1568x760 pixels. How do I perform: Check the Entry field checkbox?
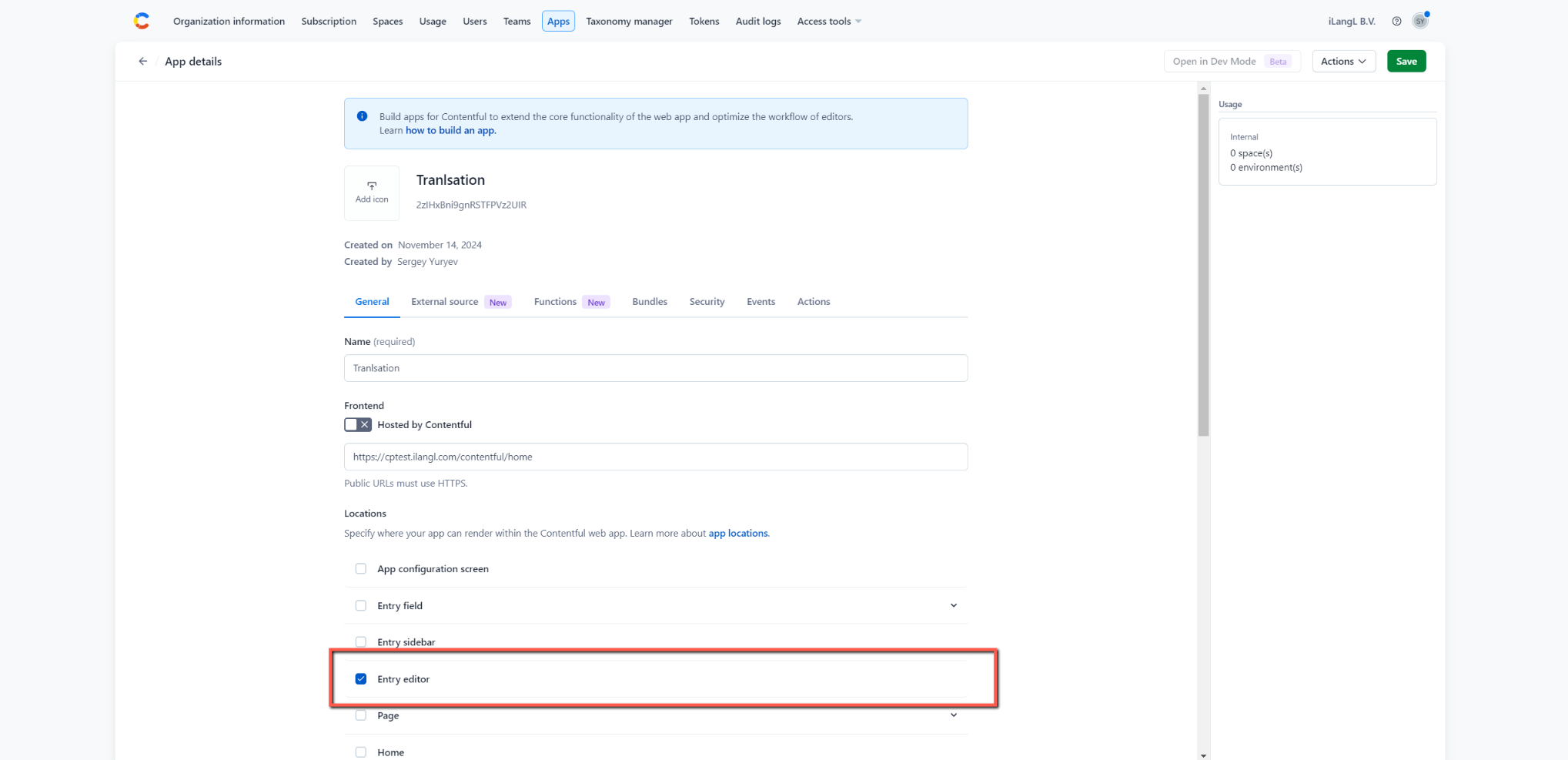tap(361, 606)
